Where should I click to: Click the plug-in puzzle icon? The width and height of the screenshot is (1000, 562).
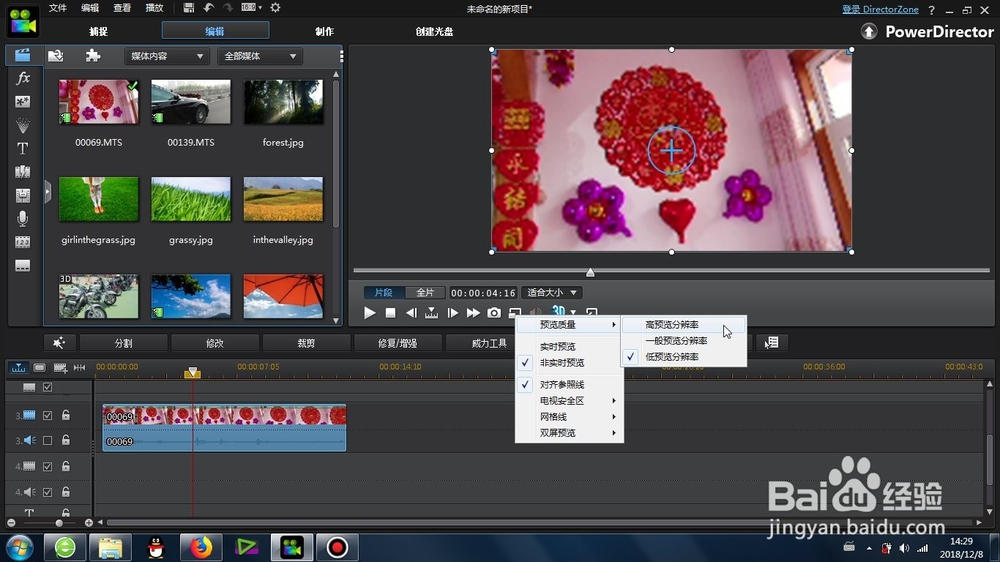point(93,55)
